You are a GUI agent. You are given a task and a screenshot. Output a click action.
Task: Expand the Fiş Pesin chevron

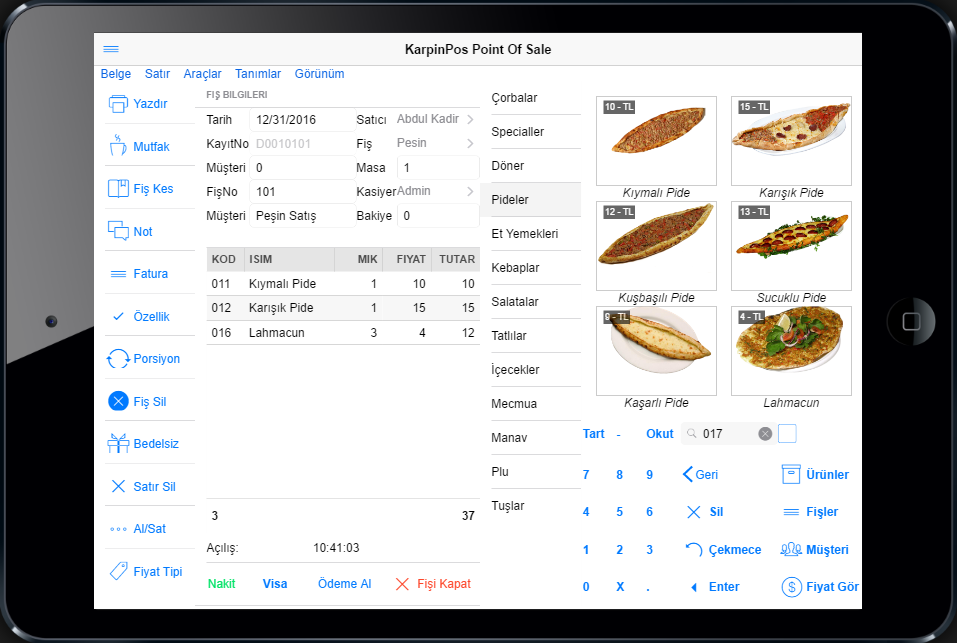tap(470, 143)
